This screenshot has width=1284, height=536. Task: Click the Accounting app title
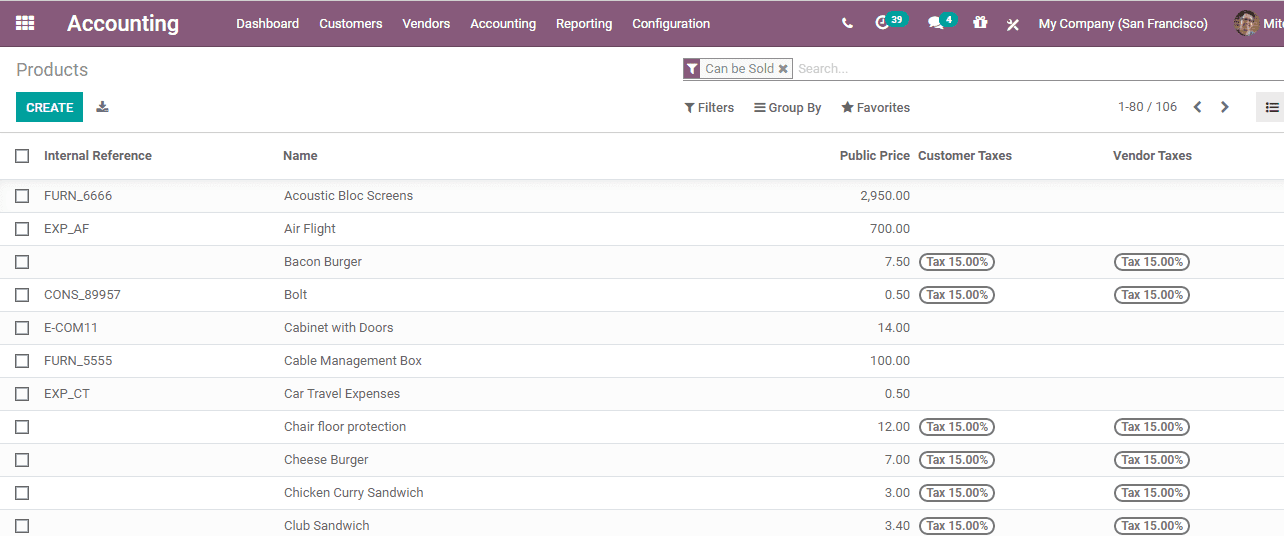[x=123, y=23]
